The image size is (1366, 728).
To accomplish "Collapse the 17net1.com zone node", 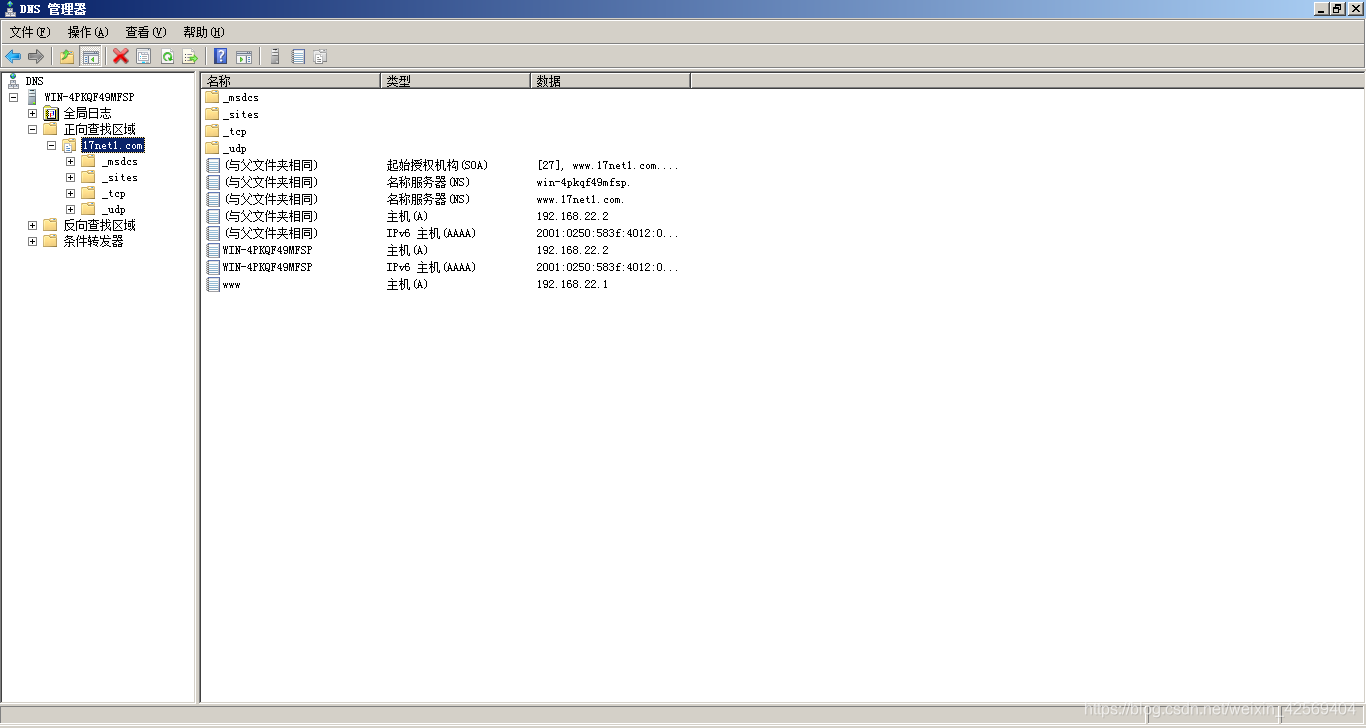I will [51, 145].
